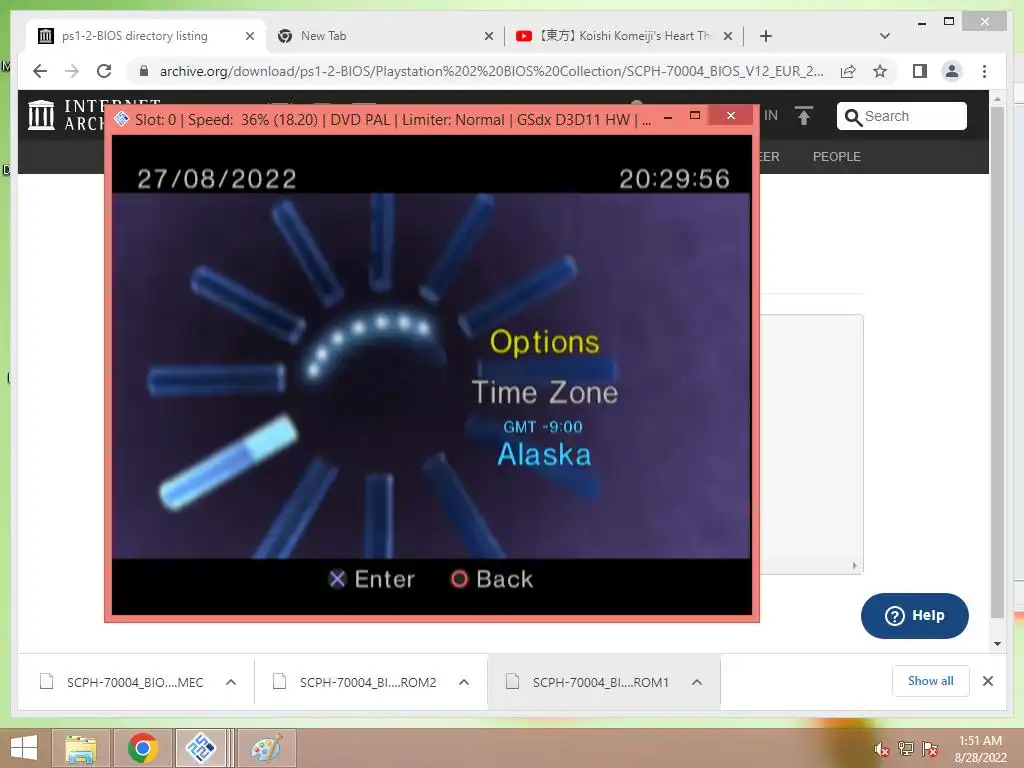Click the right arrow of the horizontal scrollbar
The height and width of the screenshot is (768, 1024).
pos(855,566)
